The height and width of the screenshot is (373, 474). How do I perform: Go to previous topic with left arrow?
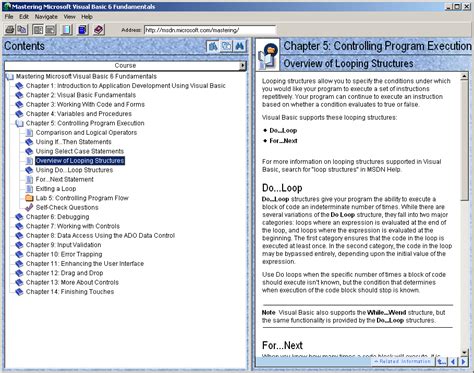tap(453, 361)
